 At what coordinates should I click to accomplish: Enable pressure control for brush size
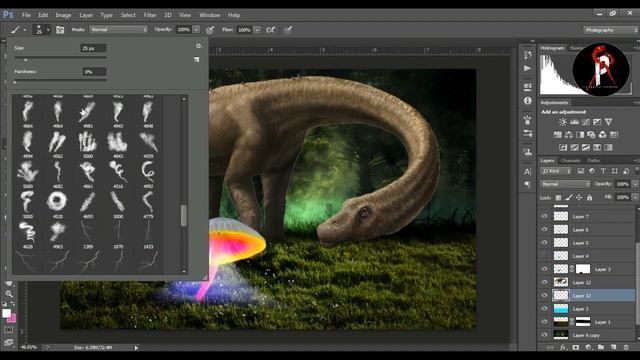click(288, 30)
